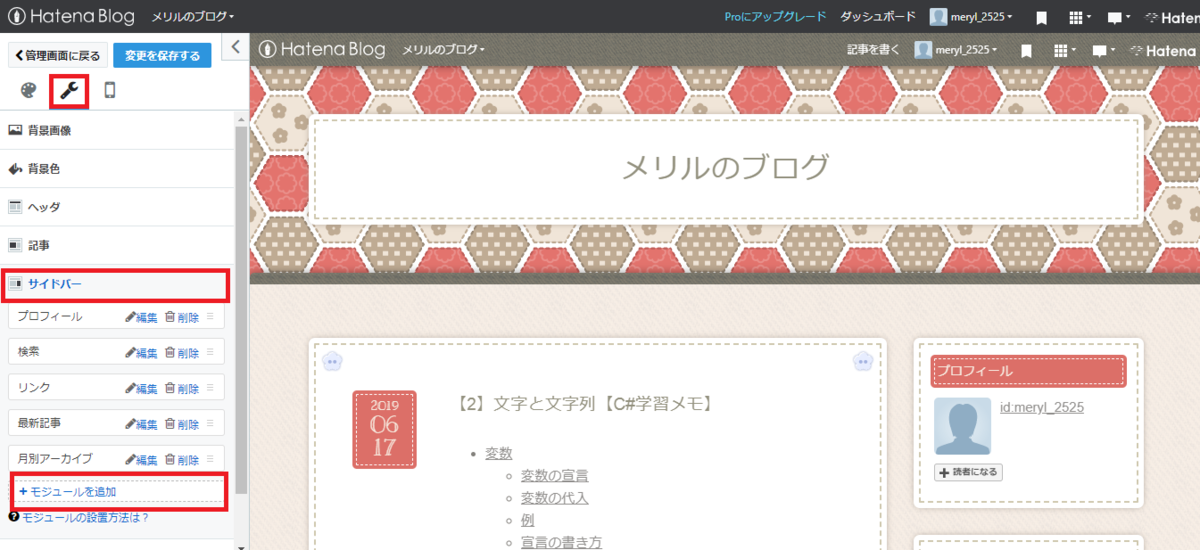Delete the プロフィール module
The height and width of the screenshot is (550, 1200).
[x=182, y=317]
